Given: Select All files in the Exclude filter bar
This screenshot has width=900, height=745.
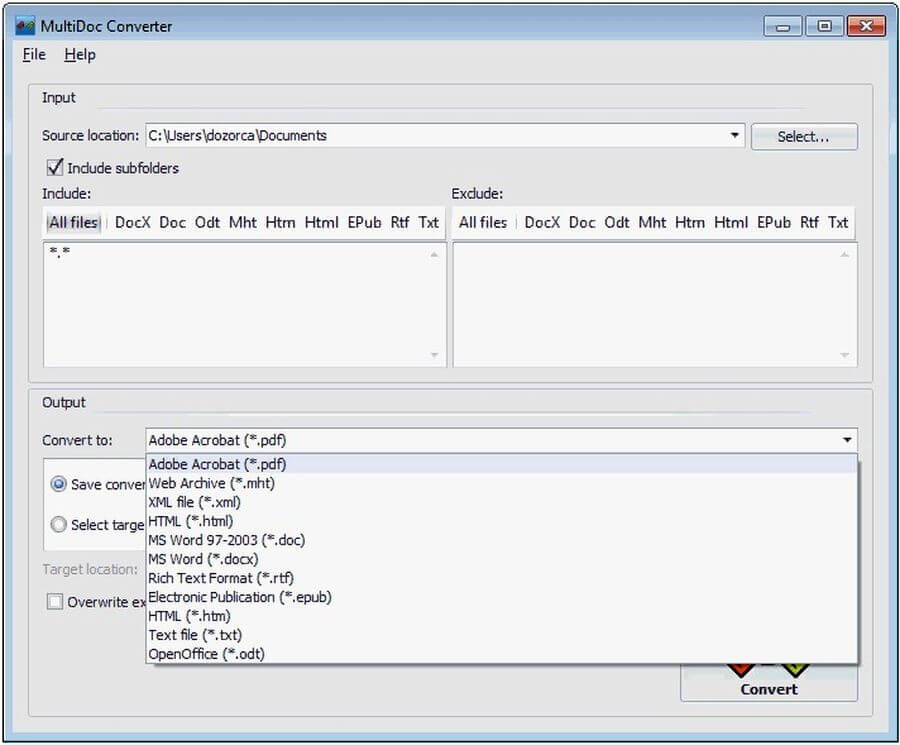Looking at the screenshot, I should (483, 222).
